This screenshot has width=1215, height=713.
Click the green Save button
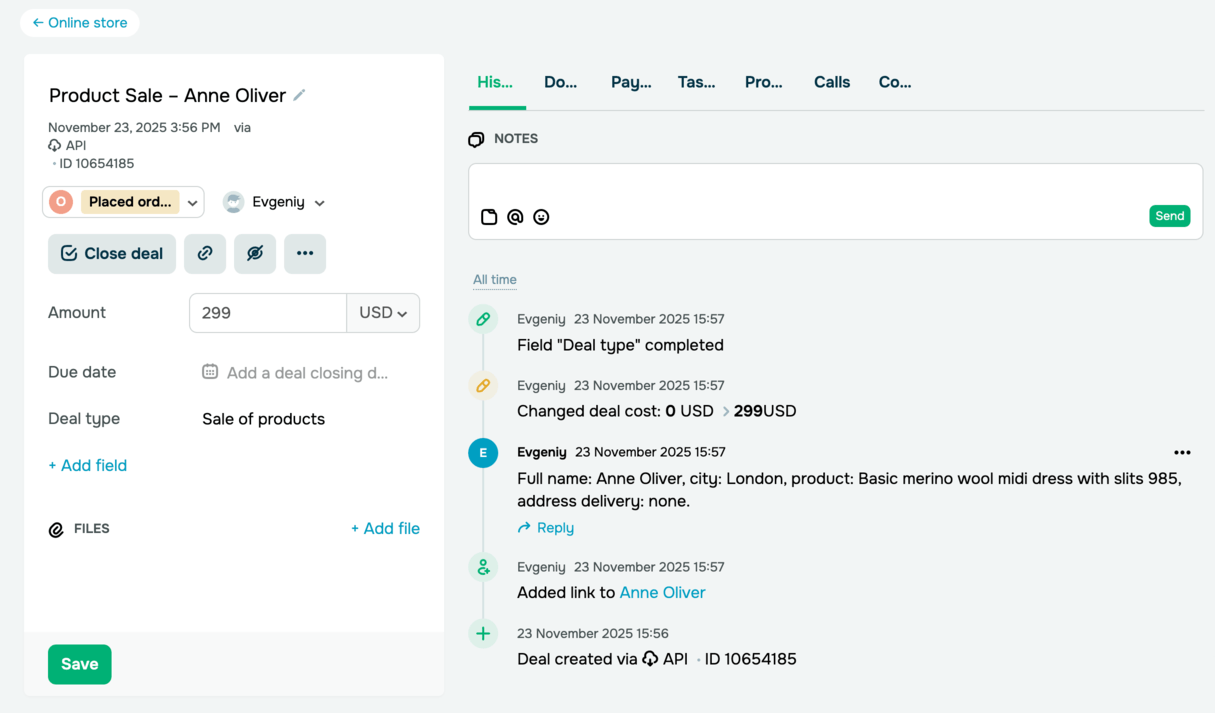tap(80, 664)
